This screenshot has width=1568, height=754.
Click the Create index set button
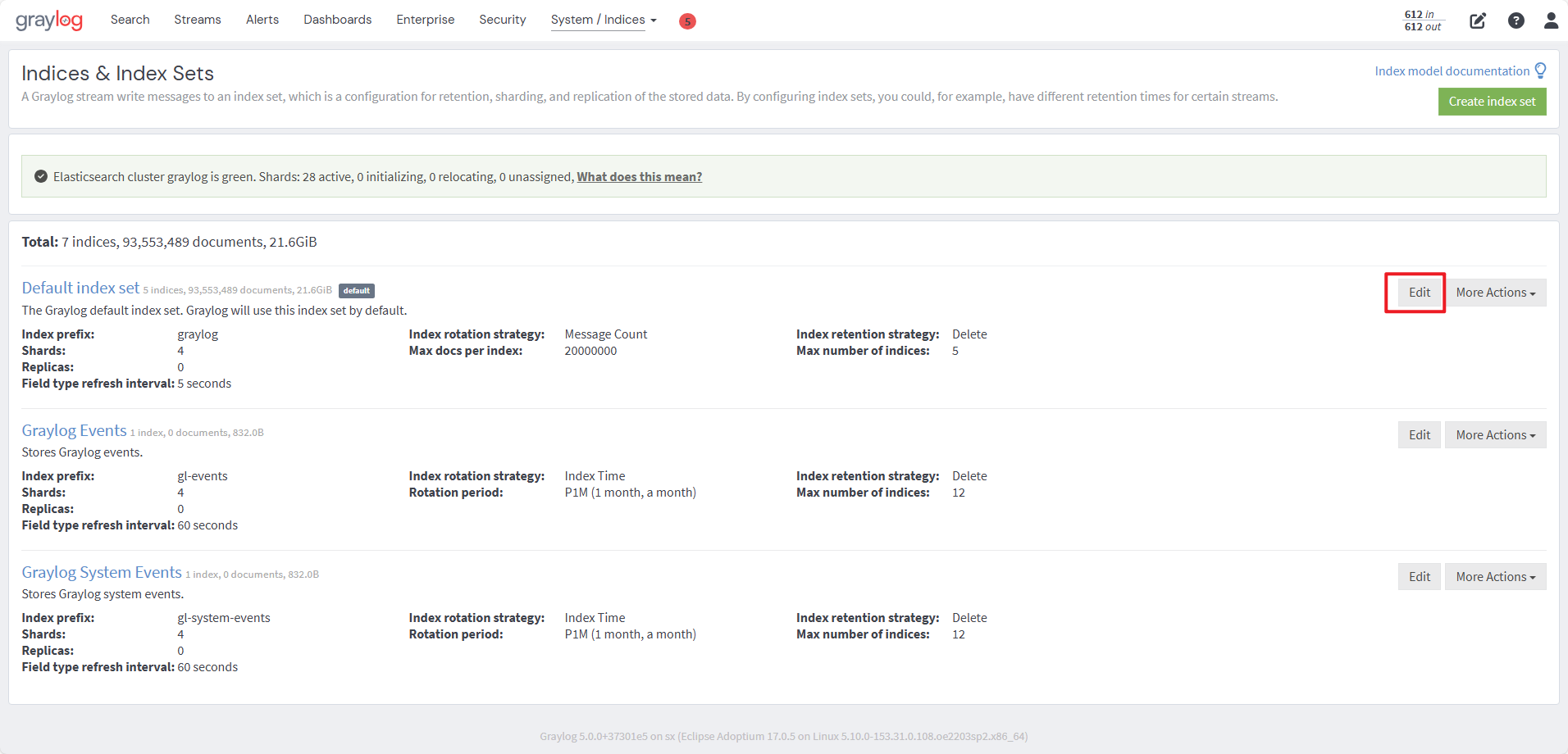(1493, 102)
